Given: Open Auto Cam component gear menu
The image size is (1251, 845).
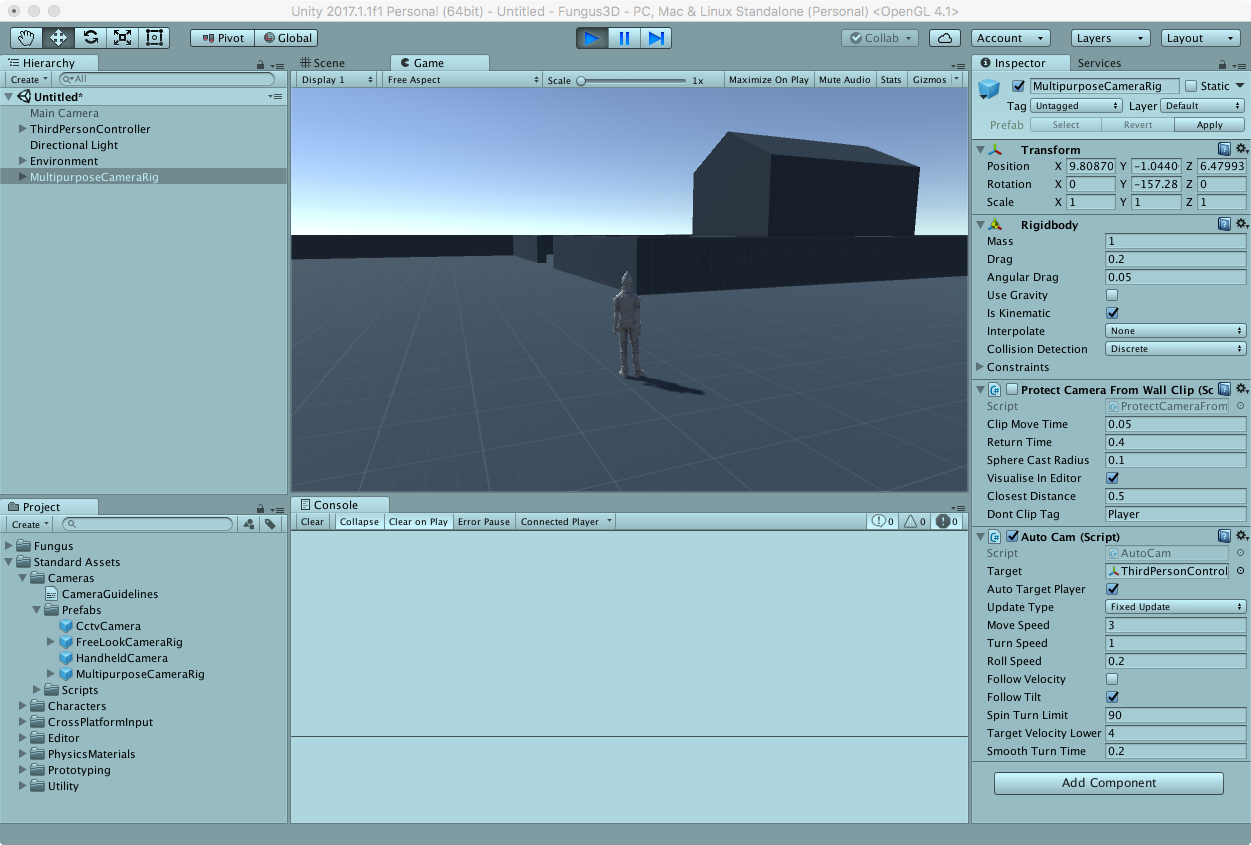Looking at the screenshot, I should click(x=1241, y=536).
